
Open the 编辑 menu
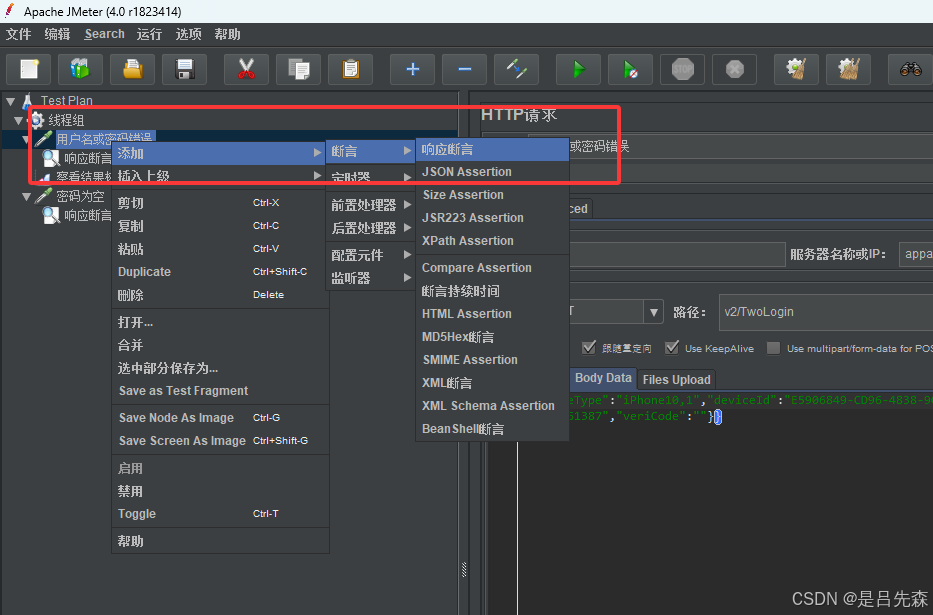[x=57, y=34]
